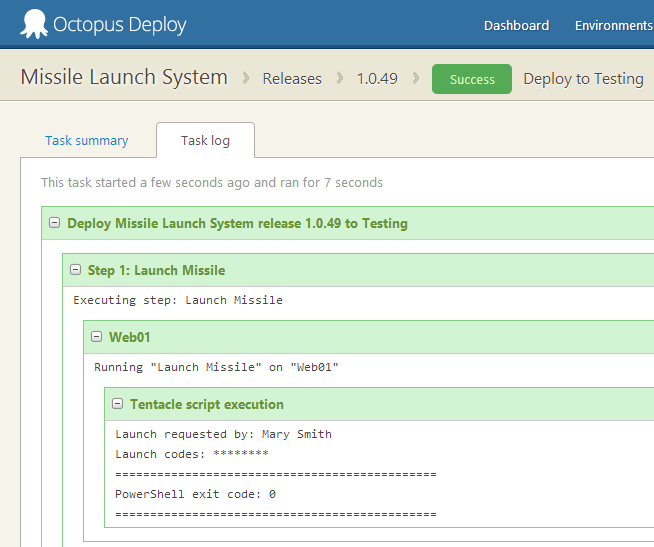Click 'Launch requested by: Mary Smith' line
Image resolution: width=654 pixels, height=547 pixels.
(x=223, y=434)
